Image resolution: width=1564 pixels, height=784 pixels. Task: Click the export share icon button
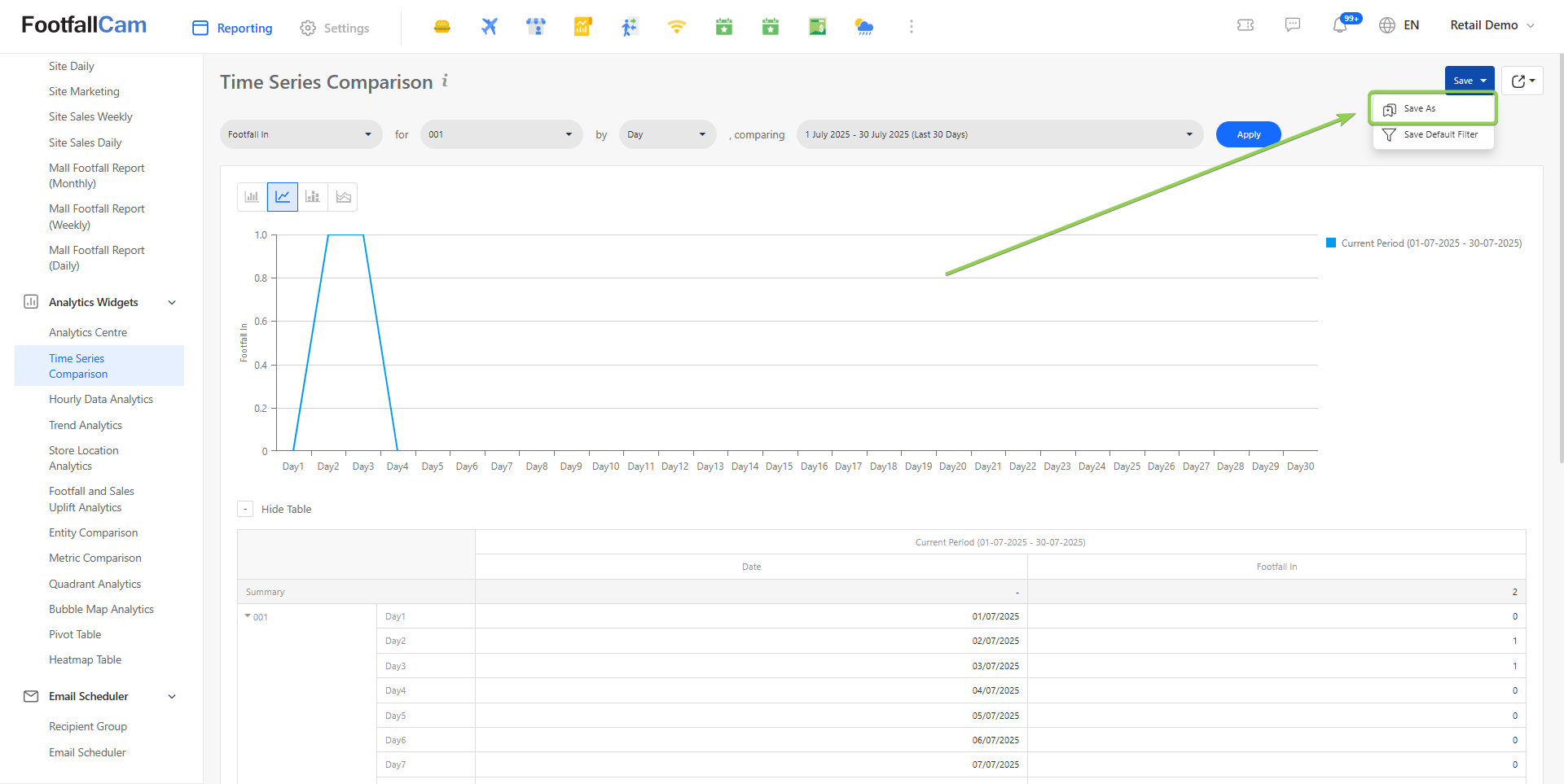coord(1522,81)
